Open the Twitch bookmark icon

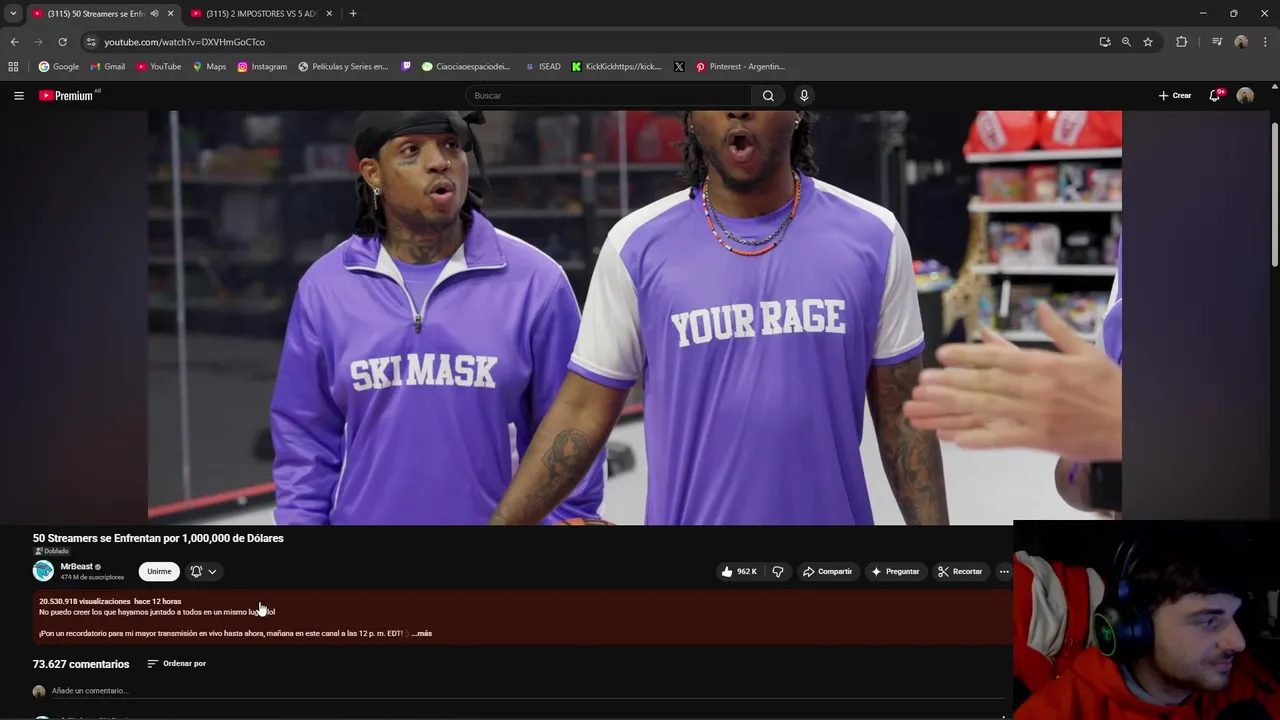coord(406,67)
